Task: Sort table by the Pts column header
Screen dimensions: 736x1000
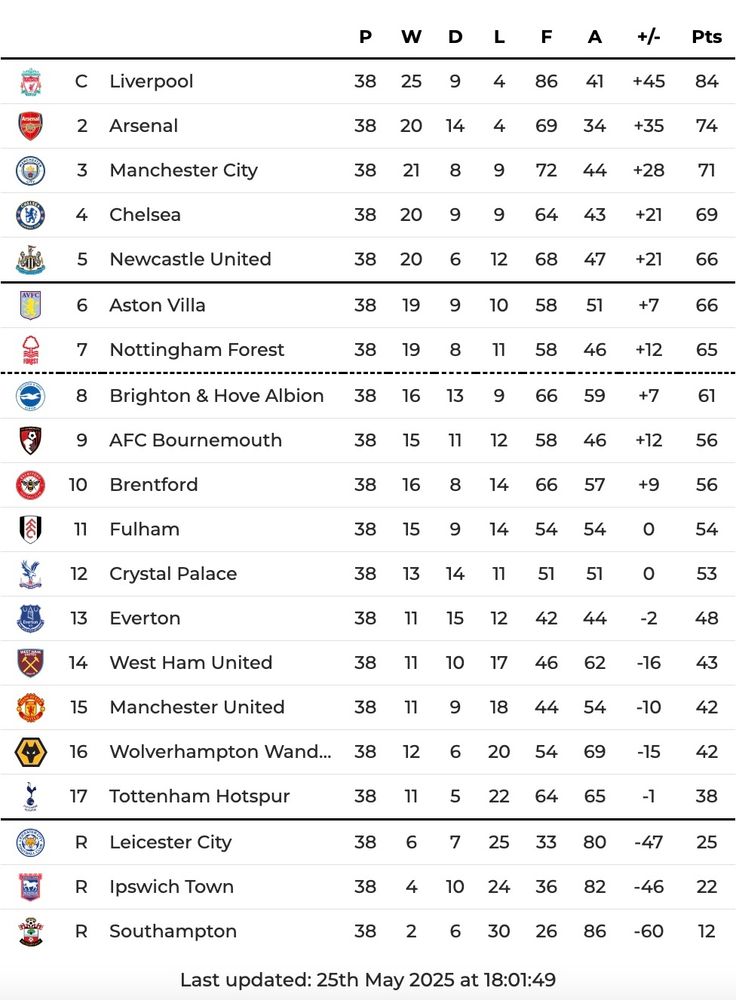Action: click(x=707, y=37)
